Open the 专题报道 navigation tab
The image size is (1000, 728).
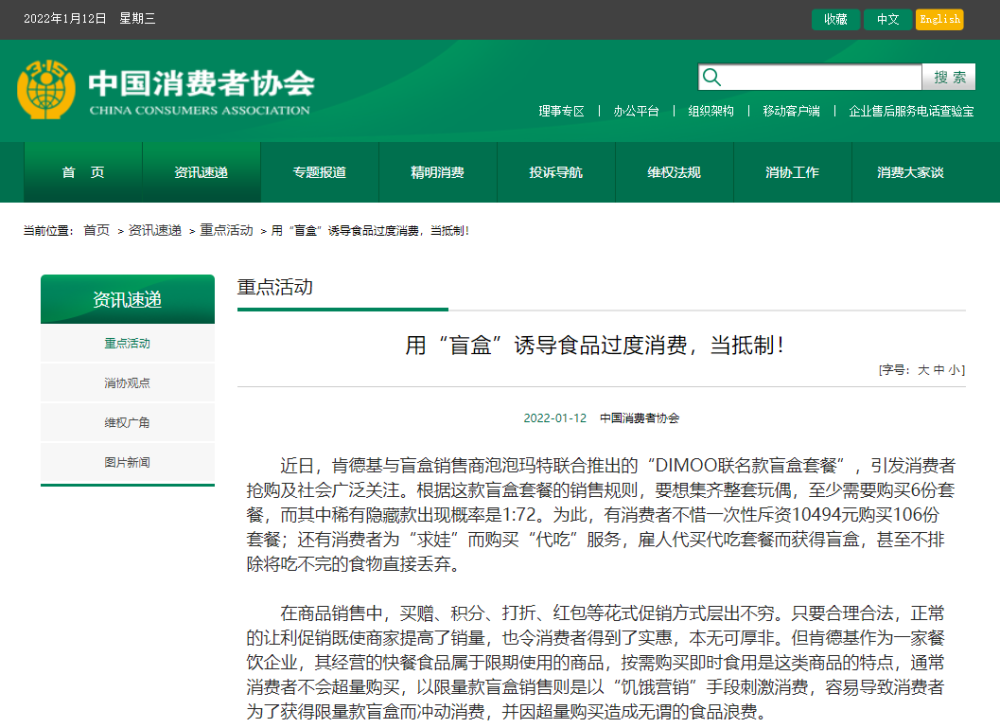click(321, 172)
